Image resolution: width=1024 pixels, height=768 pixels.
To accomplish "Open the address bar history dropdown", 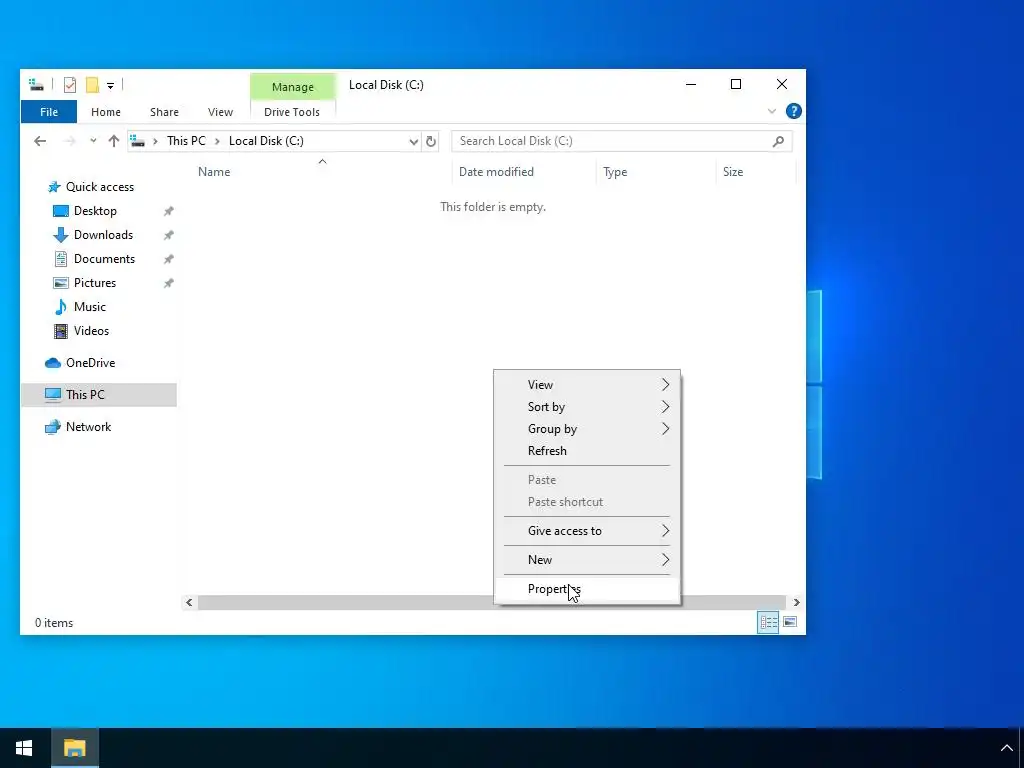I will click(413, 141).
